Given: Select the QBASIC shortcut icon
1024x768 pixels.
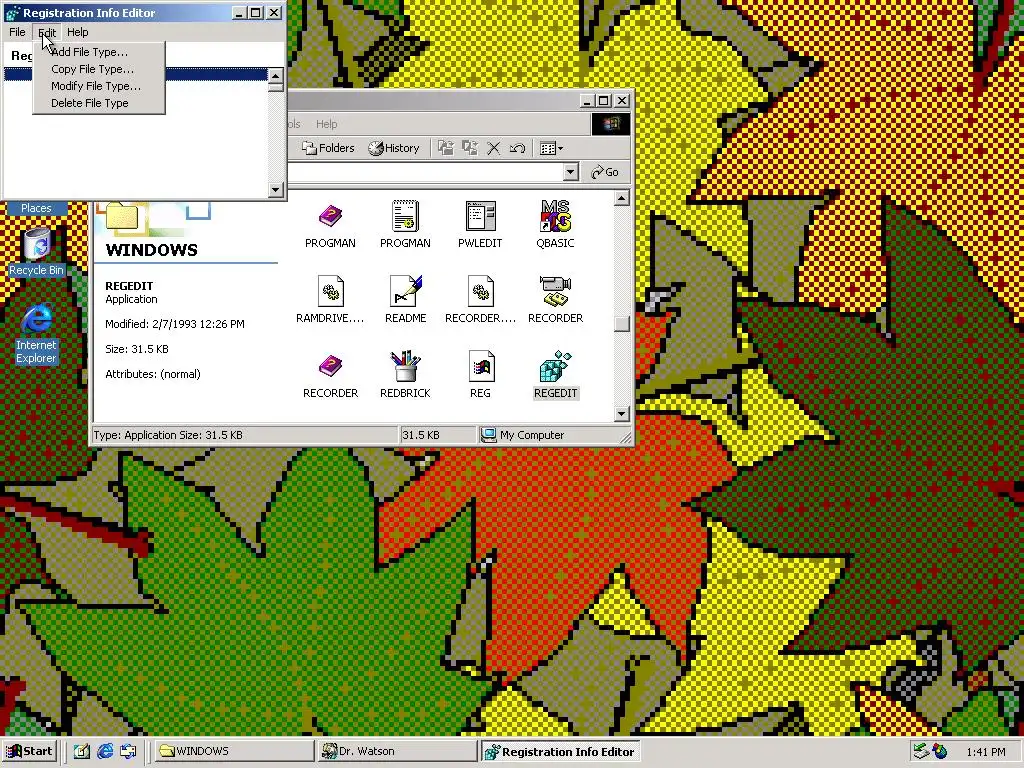Looking at the screenshot, I should [555, 216].
